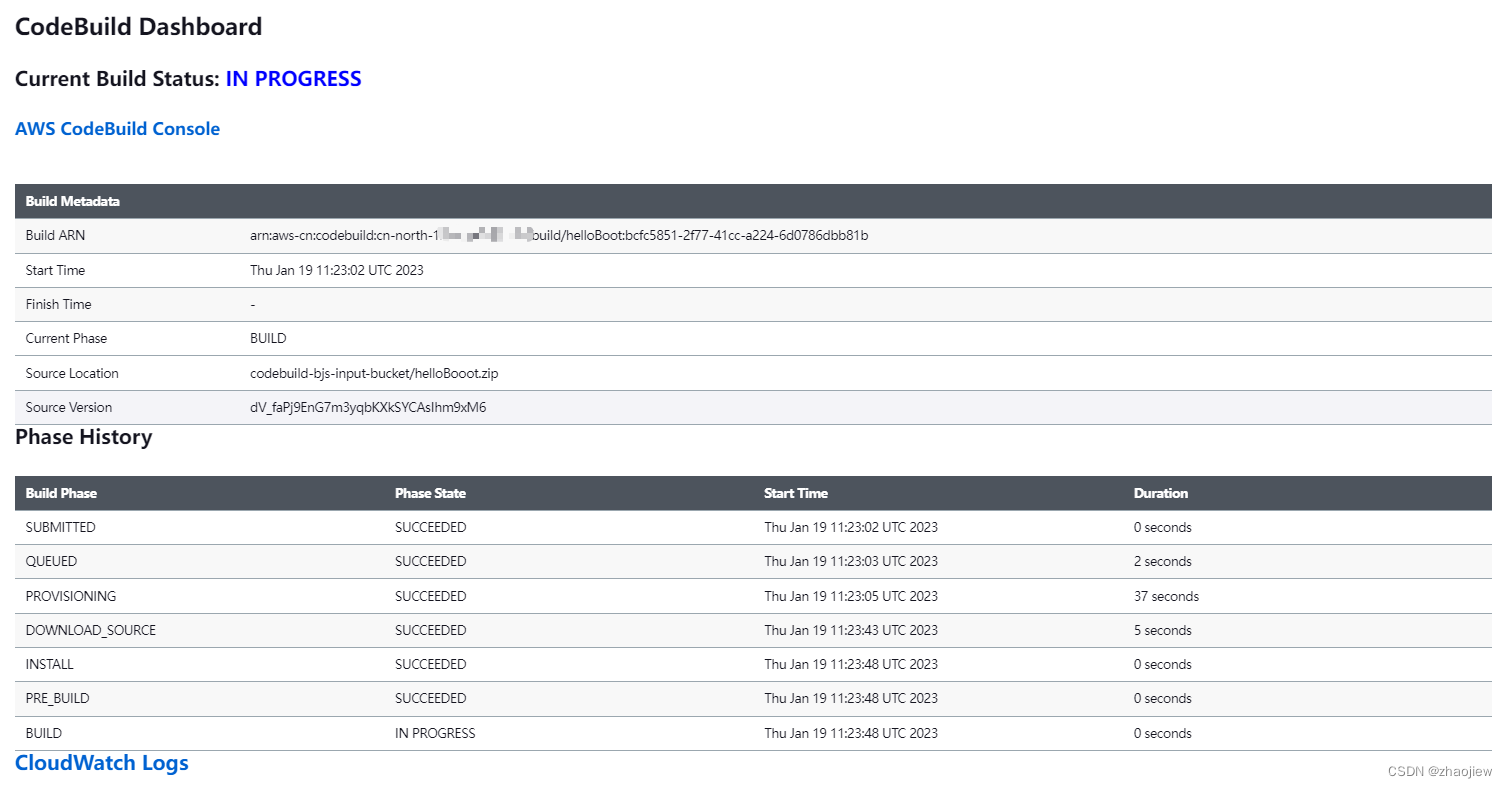
Task: Click the Current Phase value BUILD
Action: tap(268, 338)
